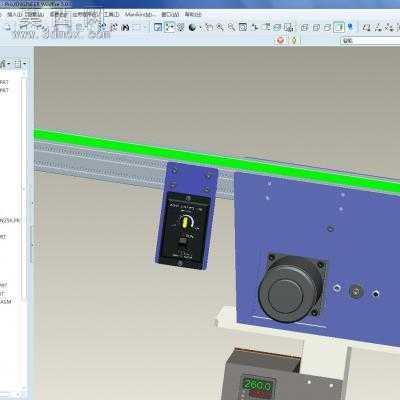Open the Reorient view icon
Screen dimensions: 400x400
tap(255, 27)
